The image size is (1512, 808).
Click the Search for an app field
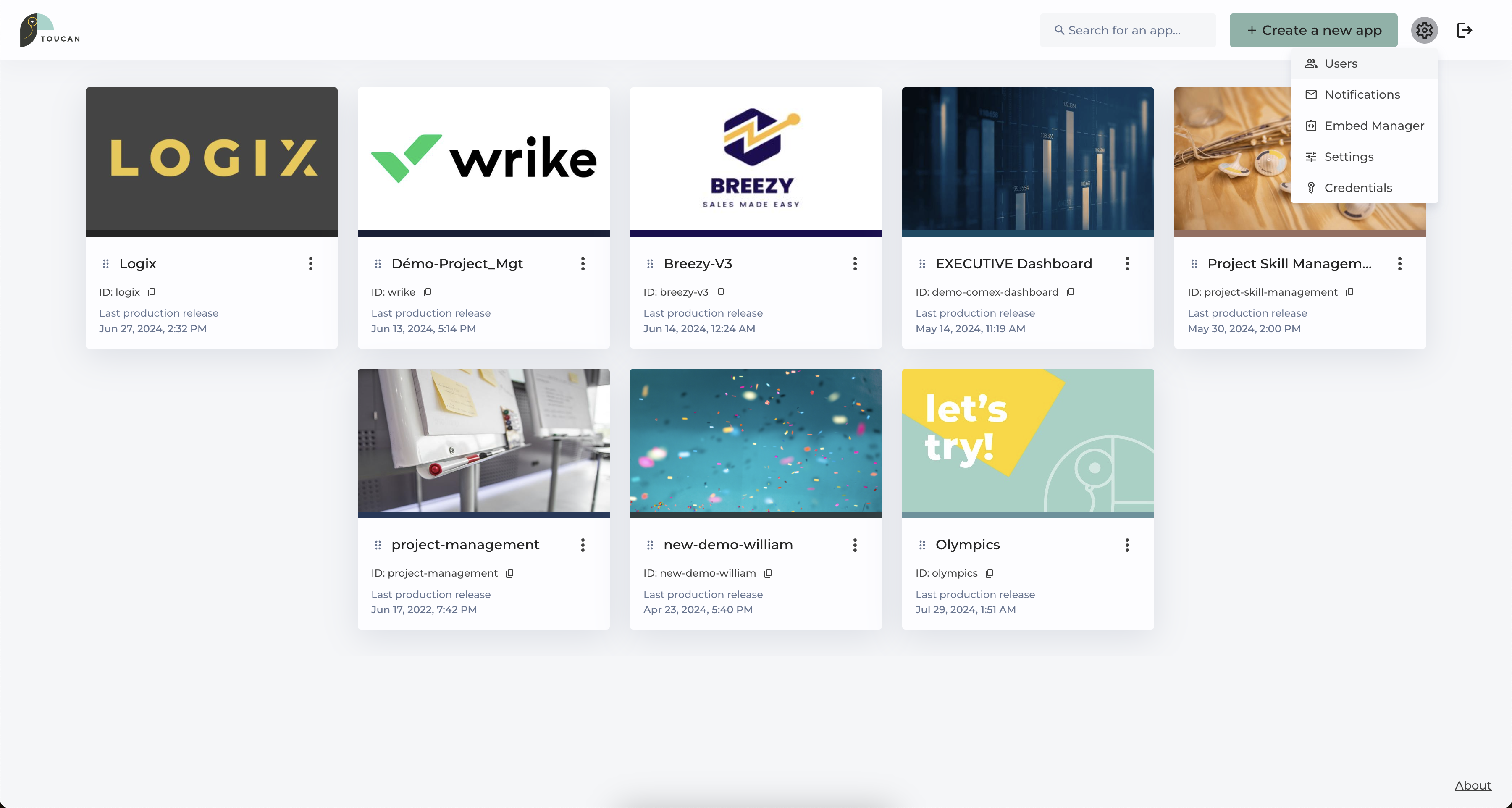tap(1127, 30)
